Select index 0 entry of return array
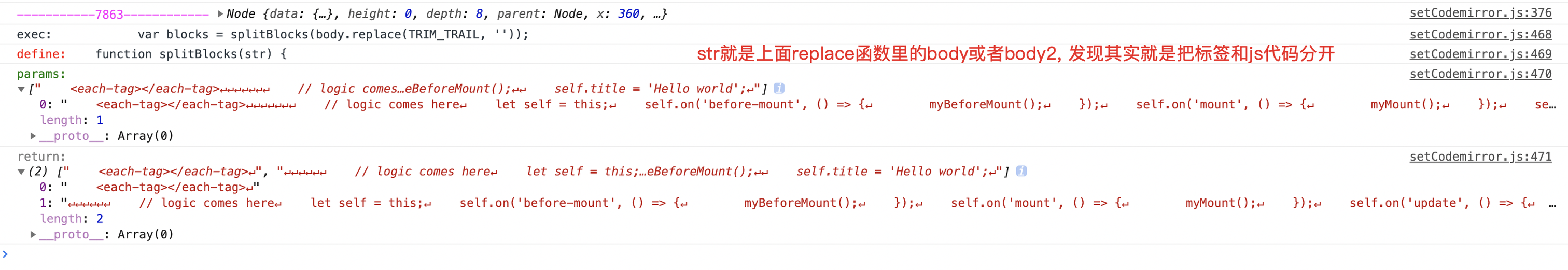This screenshot has width=1568, height=270. (x=150, y=187)
